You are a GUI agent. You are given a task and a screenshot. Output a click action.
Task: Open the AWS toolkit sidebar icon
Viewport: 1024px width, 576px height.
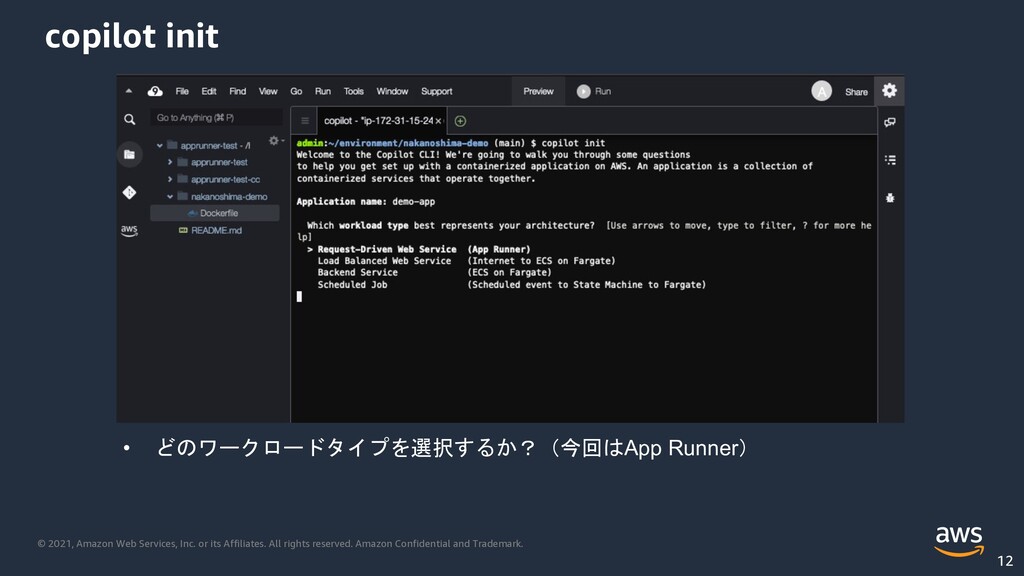129,231
